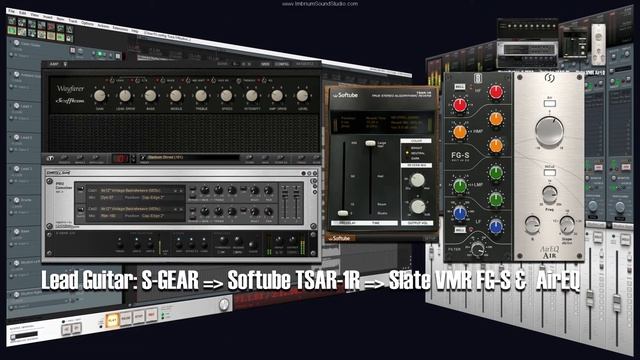Open the Stadium Street preset selector

click(x=190, y=158)
